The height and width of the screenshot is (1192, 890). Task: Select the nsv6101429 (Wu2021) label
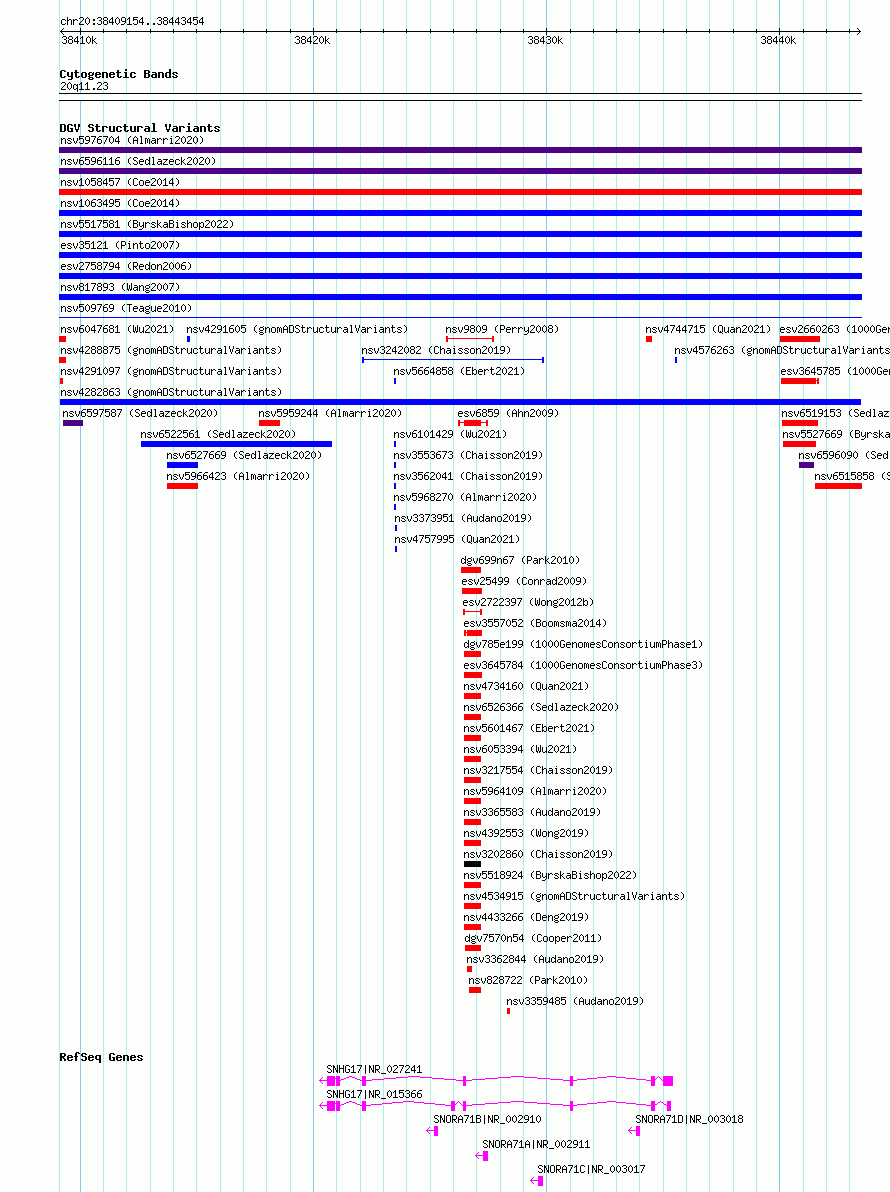450,435
